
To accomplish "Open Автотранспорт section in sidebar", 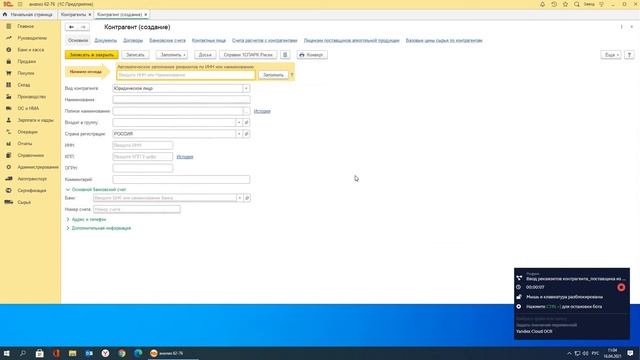I will (x=32, y=179).
